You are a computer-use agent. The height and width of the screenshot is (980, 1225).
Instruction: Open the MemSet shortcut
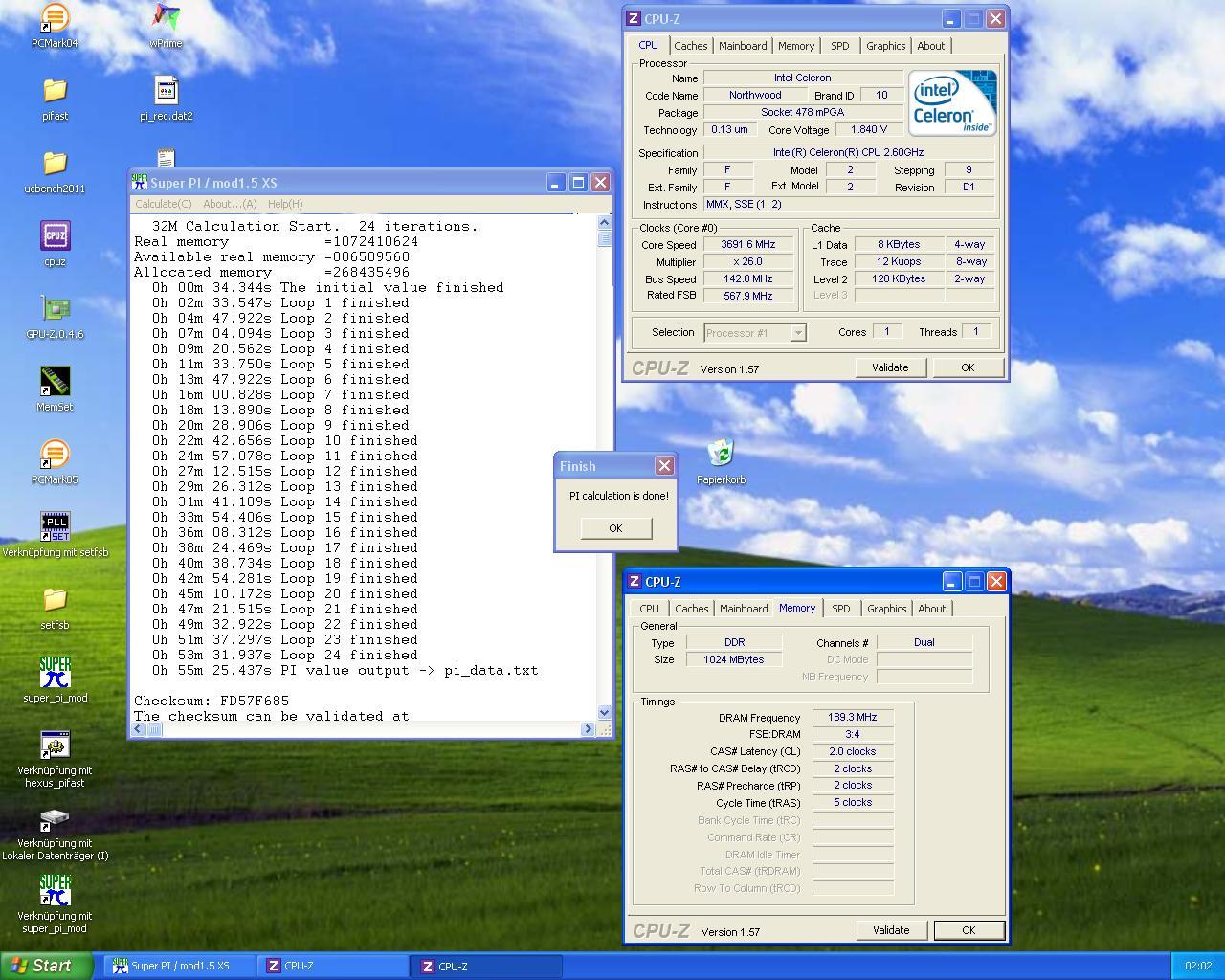55,390
